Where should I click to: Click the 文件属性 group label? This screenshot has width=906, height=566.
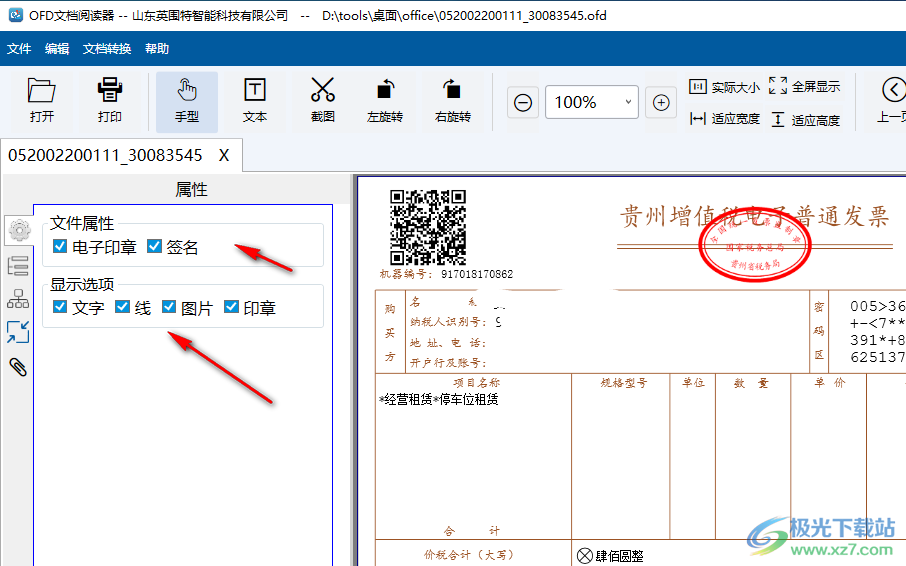coord(82,223)
